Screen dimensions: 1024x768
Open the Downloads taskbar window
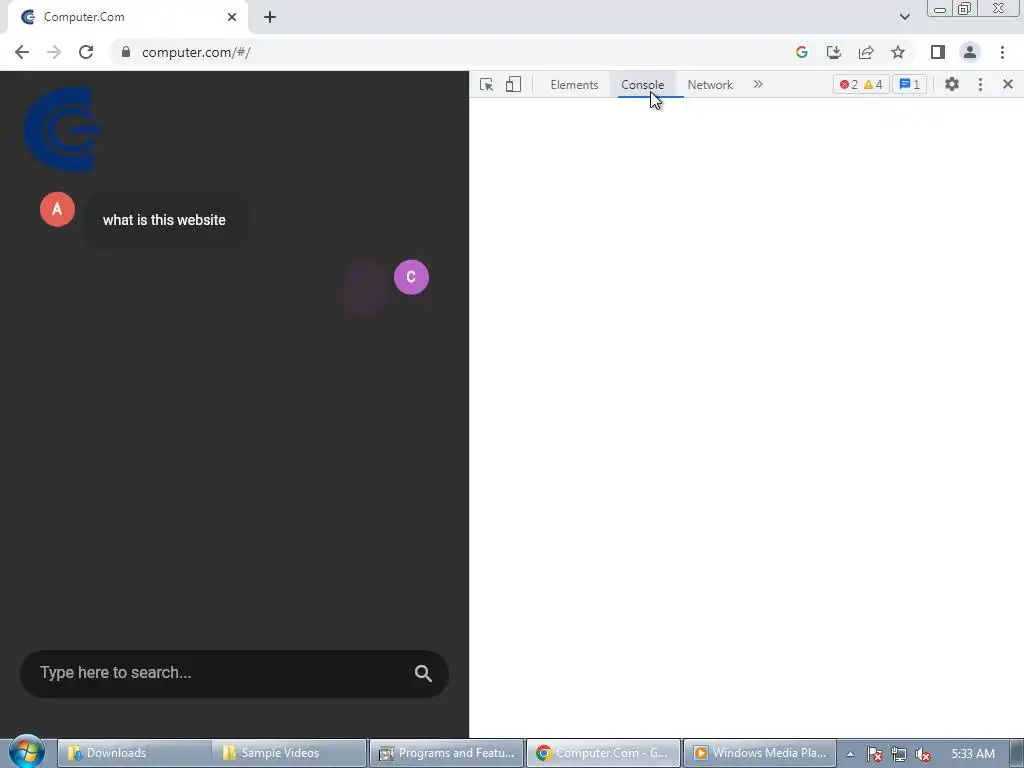pyautogui.click(x=135, y=753)
